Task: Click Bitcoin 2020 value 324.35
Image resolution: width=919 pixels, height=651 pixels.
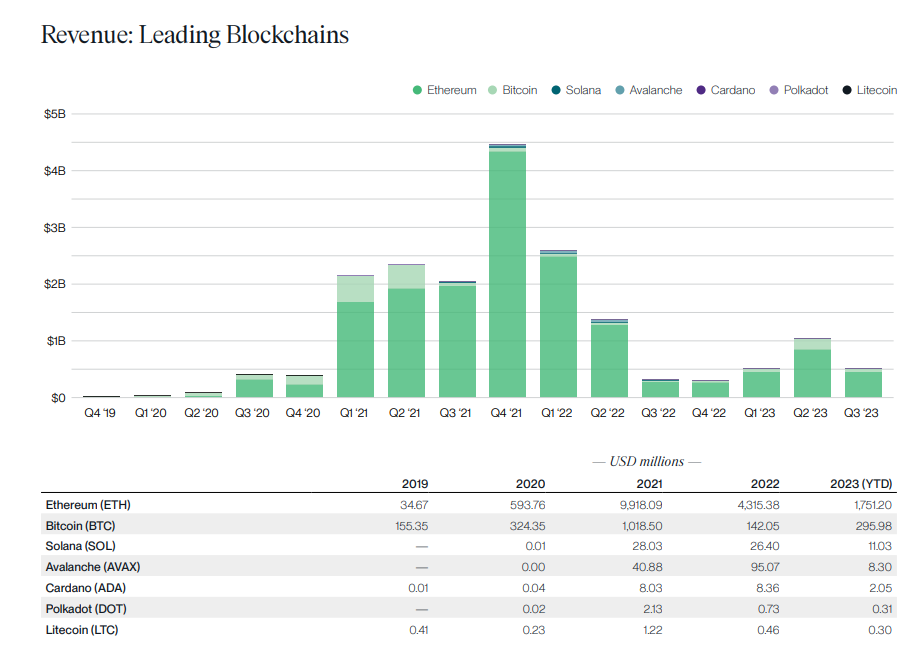Action: click(x=527, y=526)
